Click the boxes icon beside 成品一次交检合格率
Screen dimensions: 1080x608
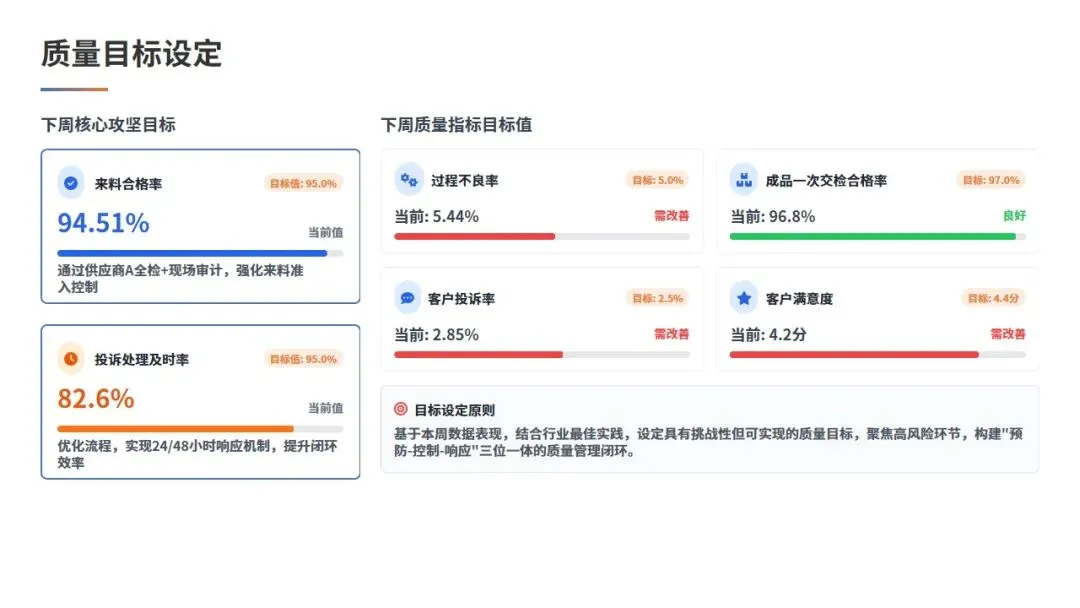744,180
